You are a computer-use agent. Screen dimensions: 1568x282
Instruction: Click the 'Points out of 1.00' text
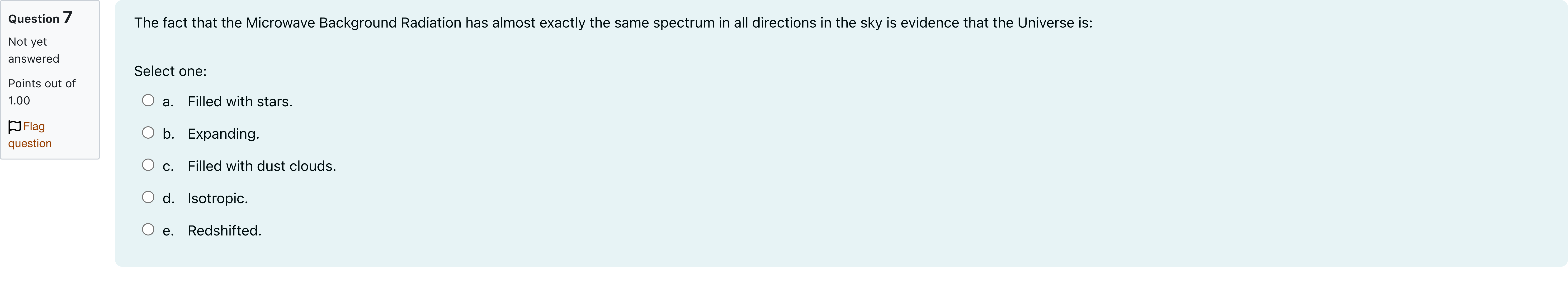point(41,92)
